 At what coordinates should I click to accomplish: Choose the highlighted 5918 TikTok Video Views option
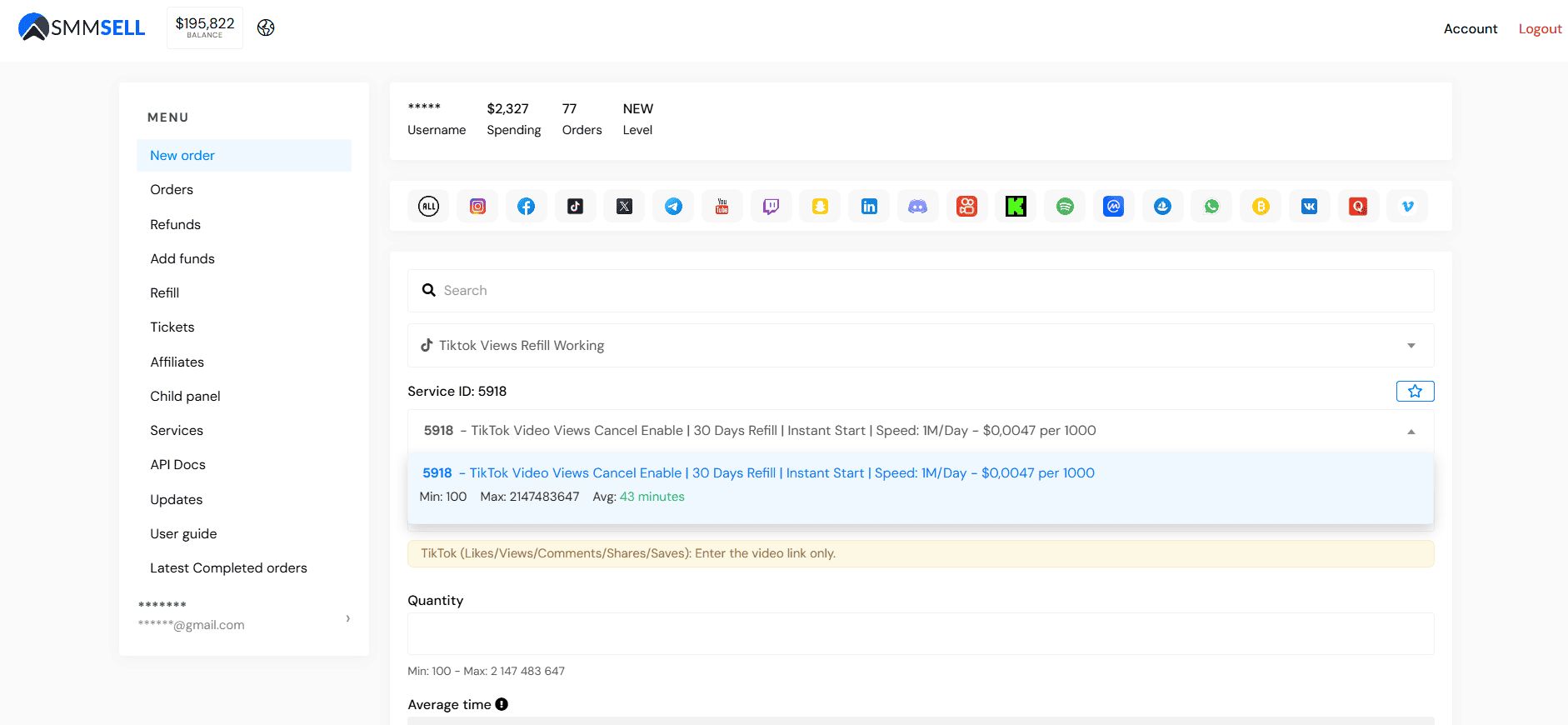pyautogui.click(x=921, y=487)
